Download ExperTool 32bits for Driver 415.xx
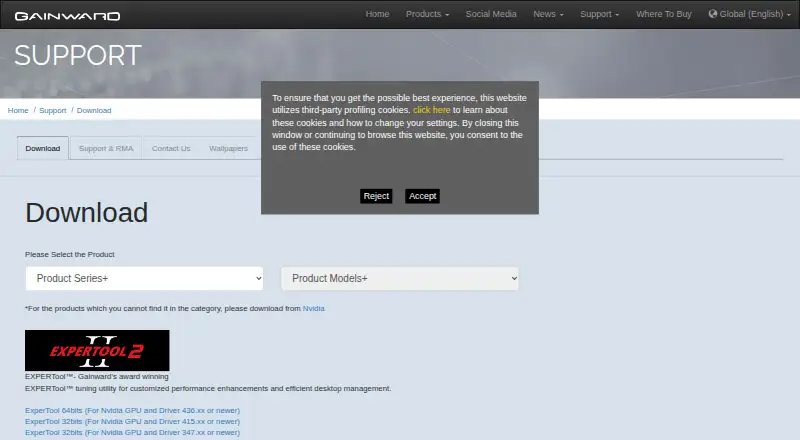 pos(132,422)
